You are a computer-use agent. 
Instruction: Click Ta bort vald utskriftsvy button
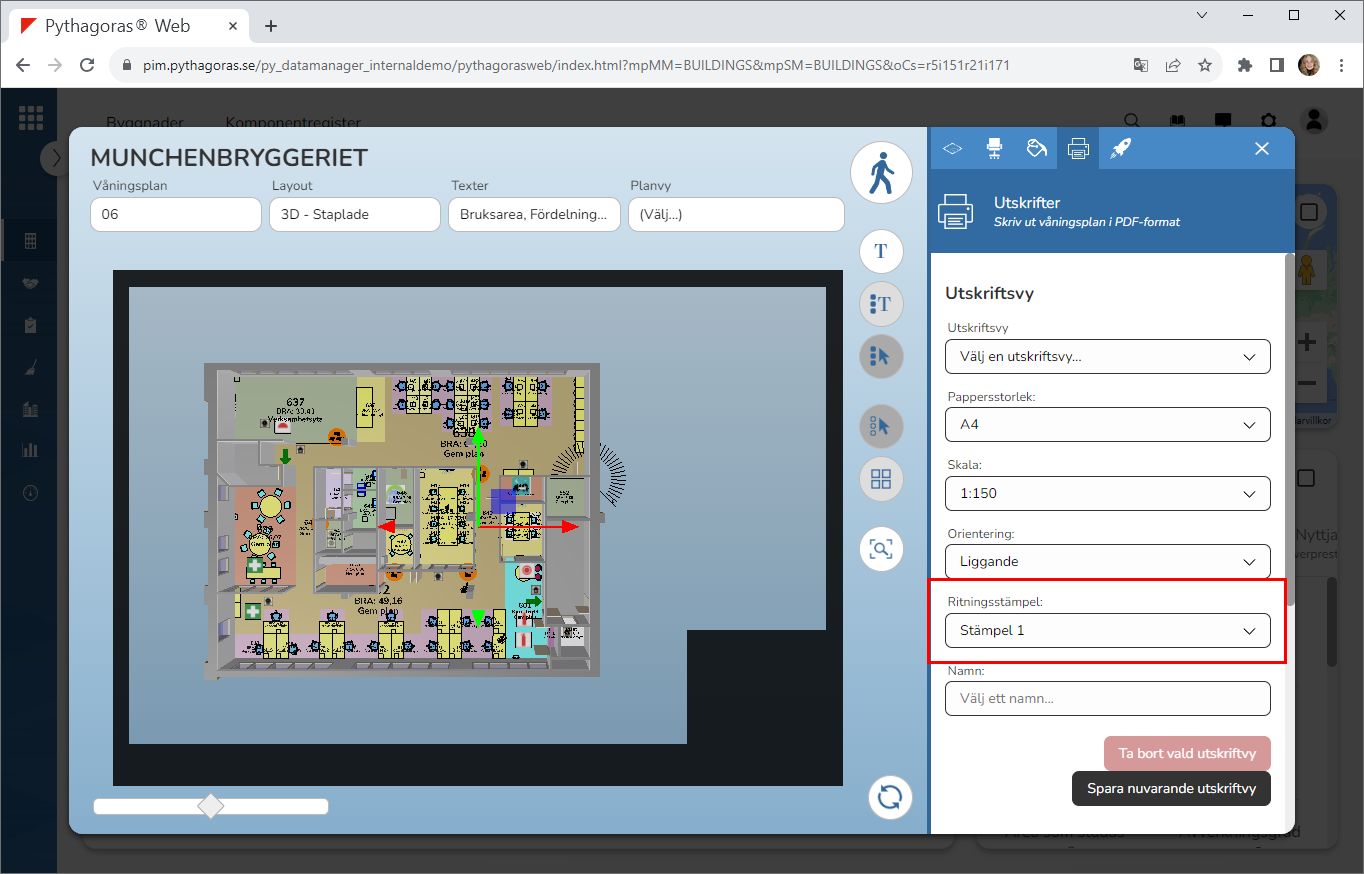(1186, 754)
